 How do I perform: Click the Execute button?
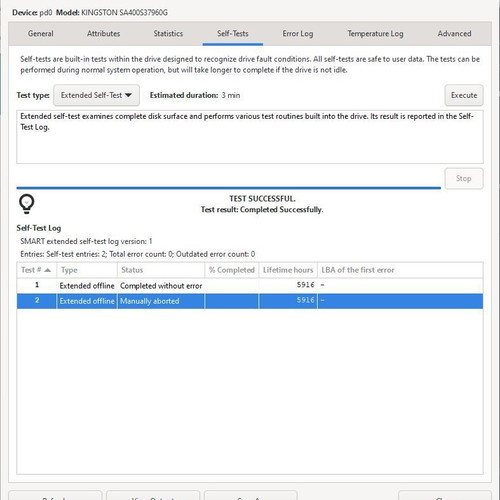(x=464, y=95)
